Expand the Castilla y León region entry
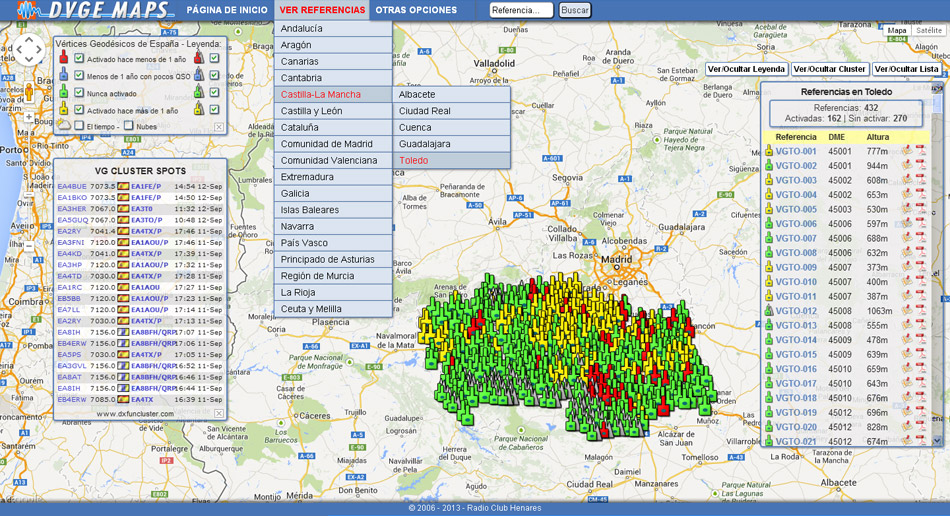Screen dimensions: 950x516 [x=333, y=111]
